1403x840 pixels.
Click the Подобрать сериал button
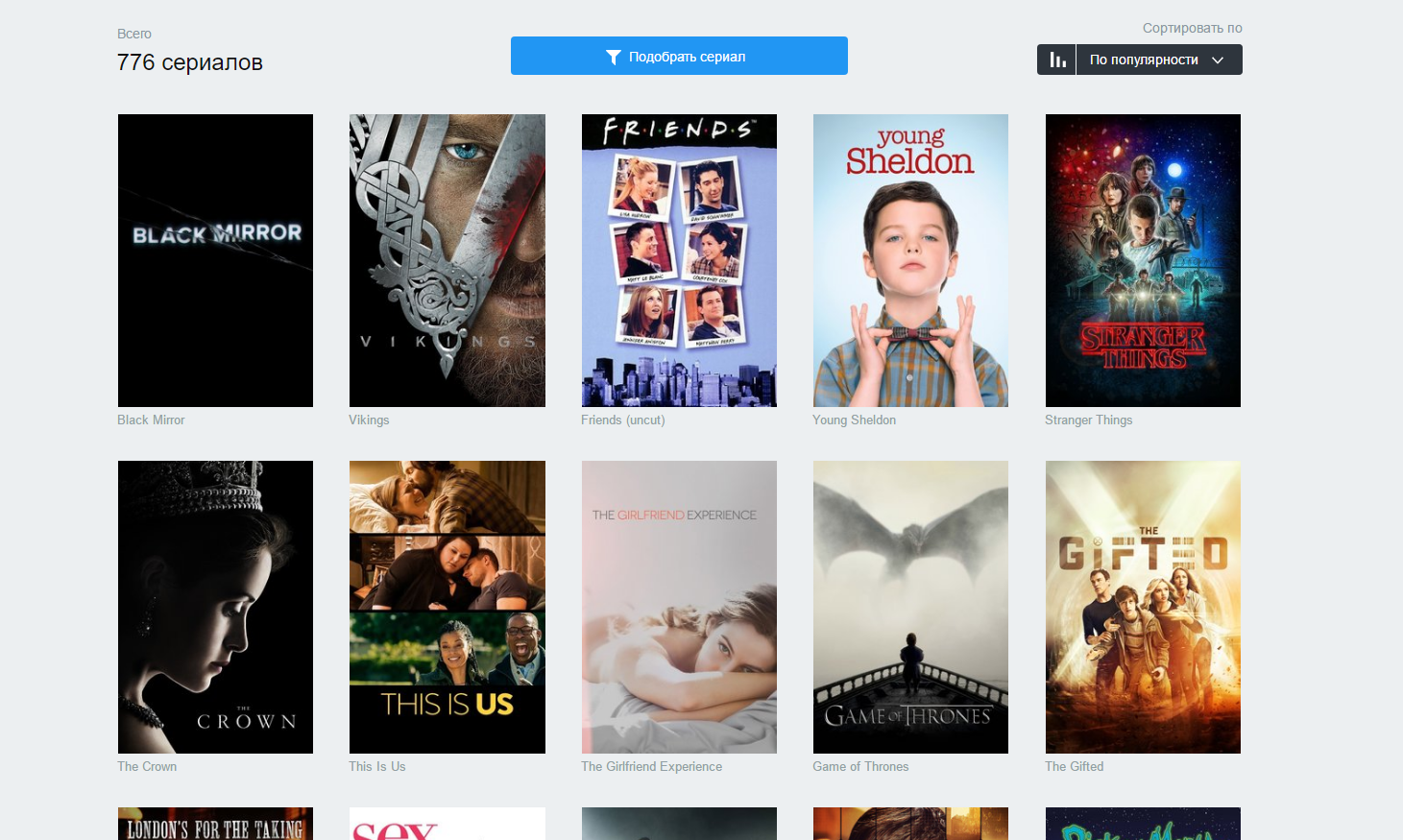pyautogui.click(x=679, y=56)
